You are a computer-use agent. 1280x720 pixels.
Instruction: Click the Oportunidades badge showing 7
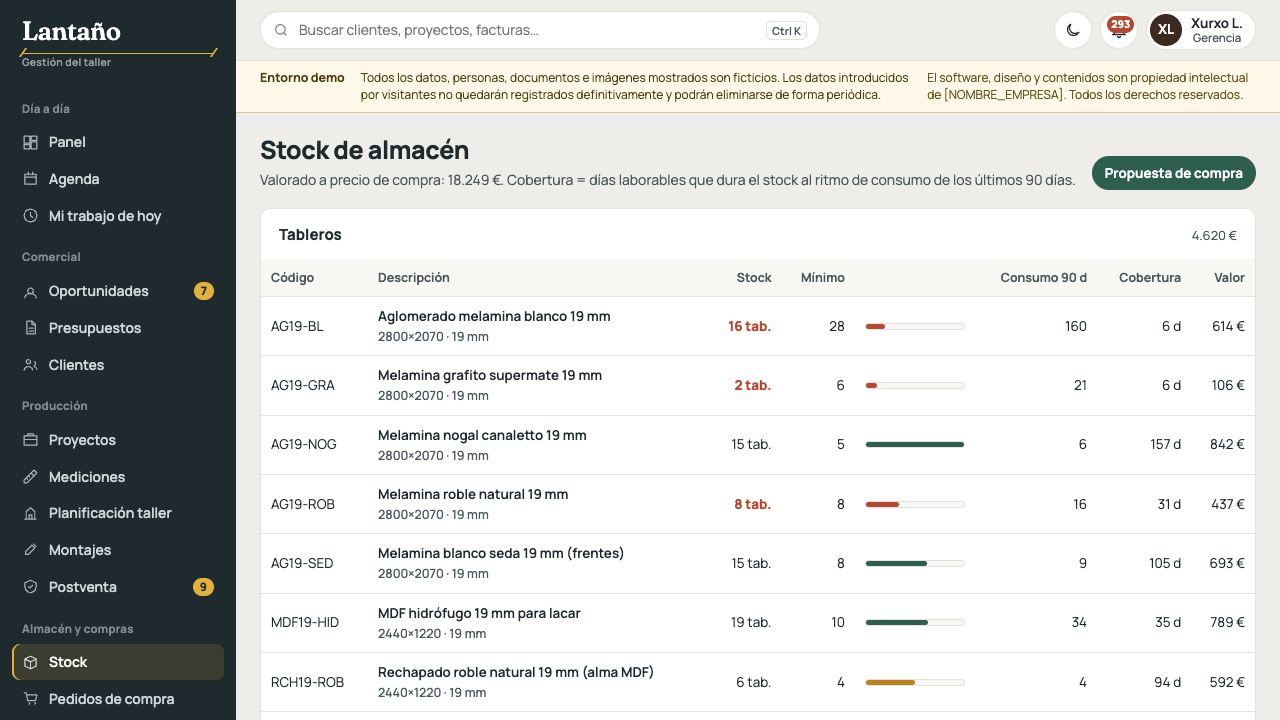(x=203, y=291)
